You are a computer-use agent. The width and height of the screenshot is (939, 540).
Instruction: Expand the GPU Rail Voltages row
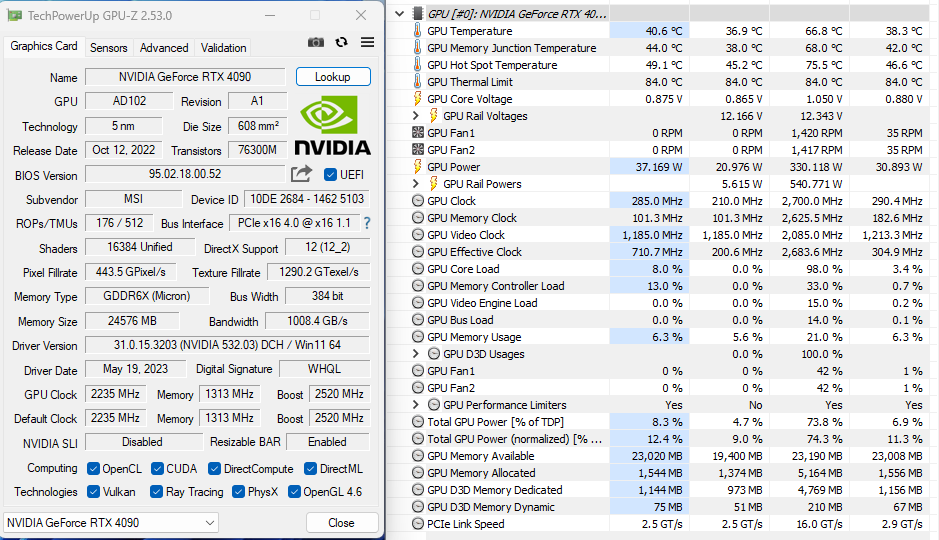[x=417, y=116]
